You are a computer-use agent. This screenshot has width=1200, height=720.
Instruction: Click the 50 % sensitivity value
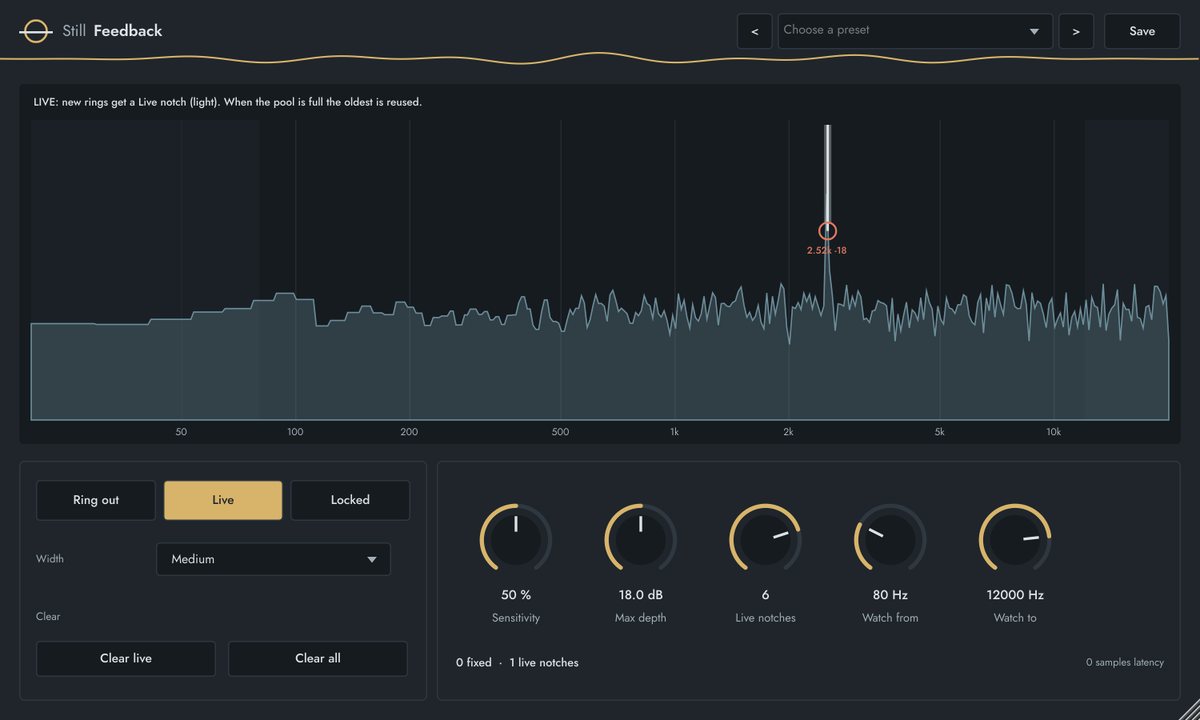point(516,595)
